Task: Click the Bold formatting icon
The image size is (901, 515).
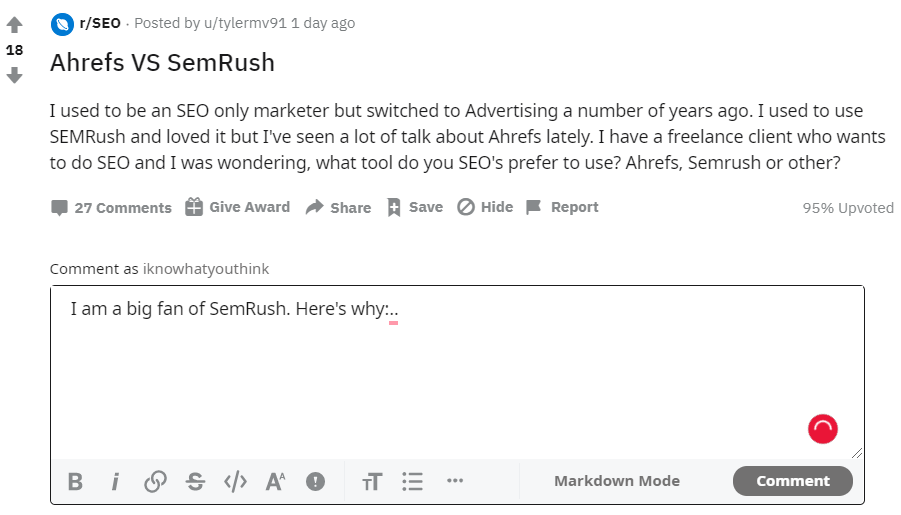Action: pyautogui.click(x=75, y=481)
